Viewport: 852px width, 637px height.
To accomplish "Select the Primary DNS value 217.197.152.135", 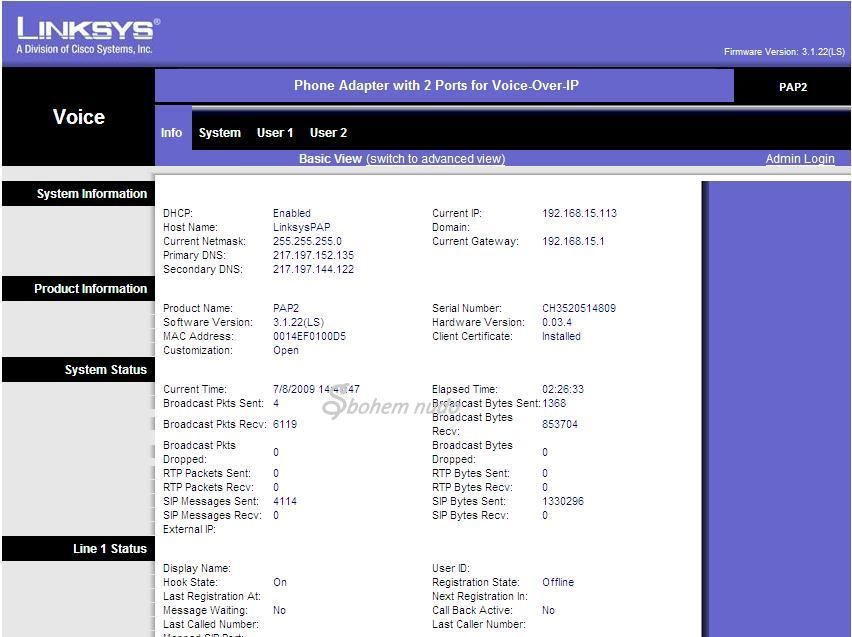I will (313, 255).
